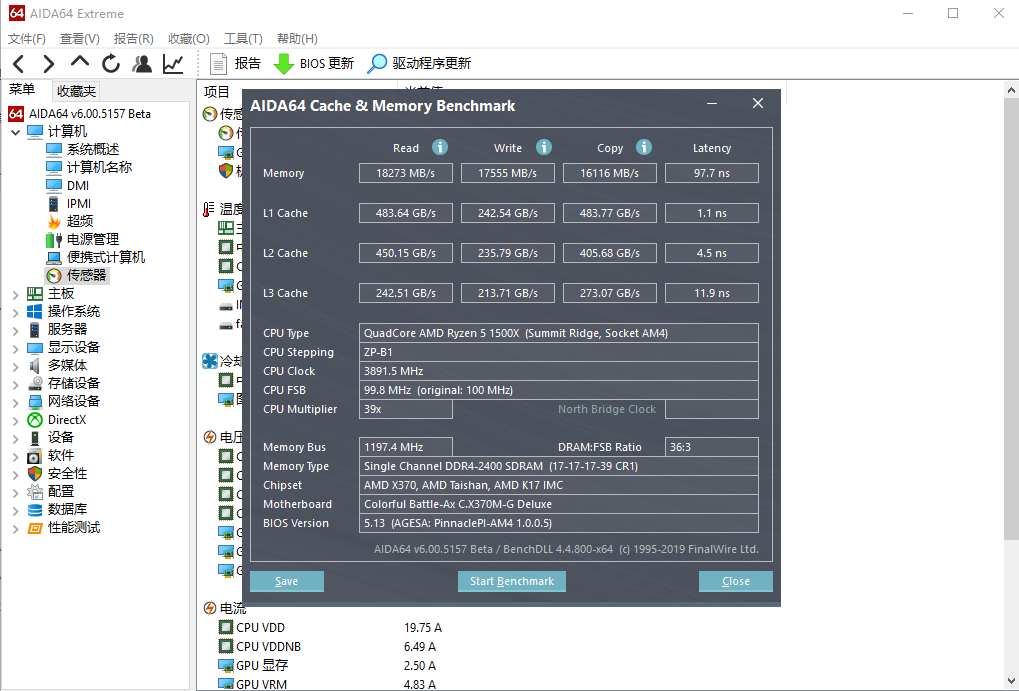Open the graph chart toolbar icon
The image size is (1019, 691).
(173, 64)
